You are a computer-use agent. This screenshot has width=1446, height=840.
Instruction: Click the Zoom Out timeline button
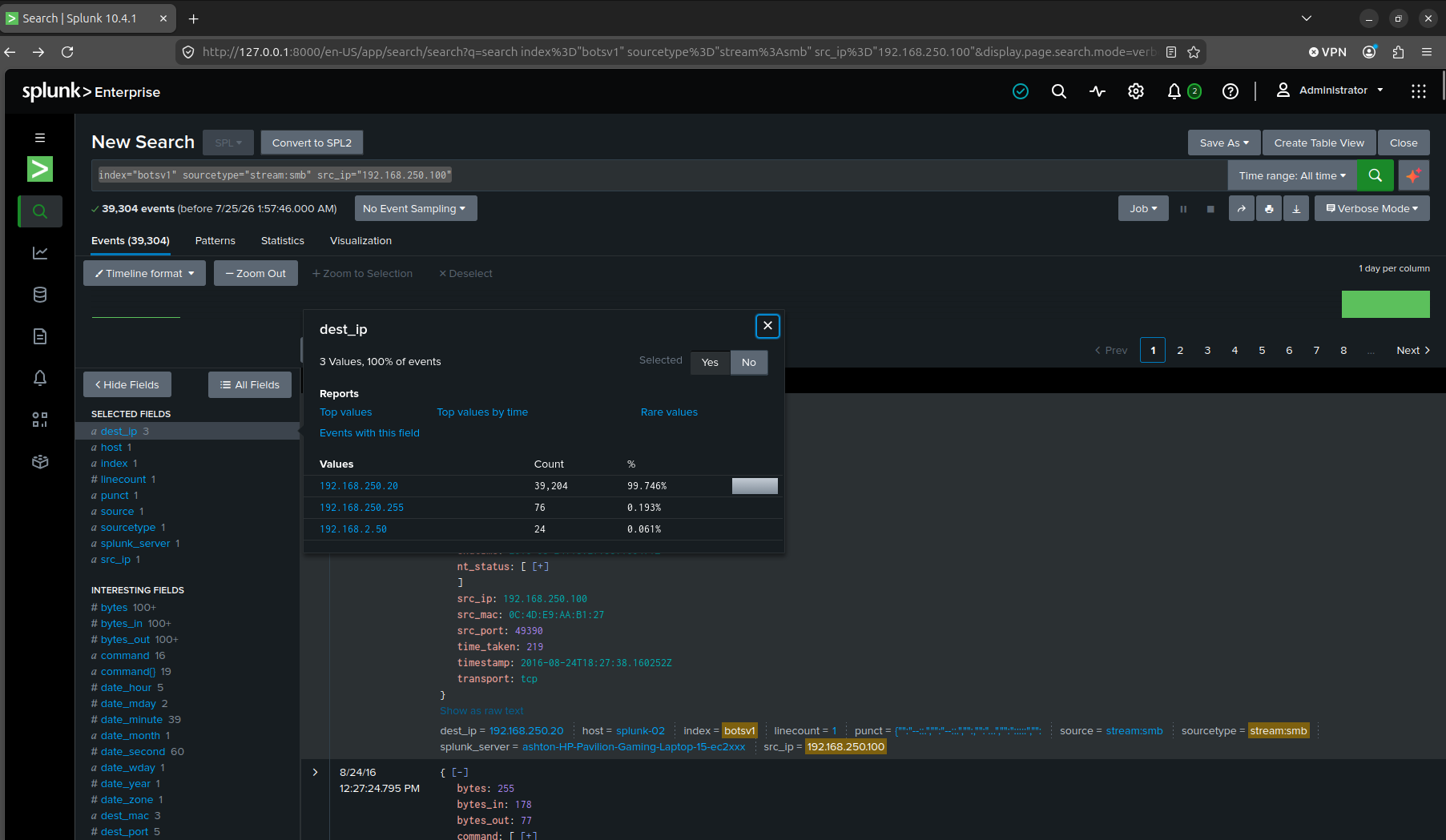(x=256, y=273)
